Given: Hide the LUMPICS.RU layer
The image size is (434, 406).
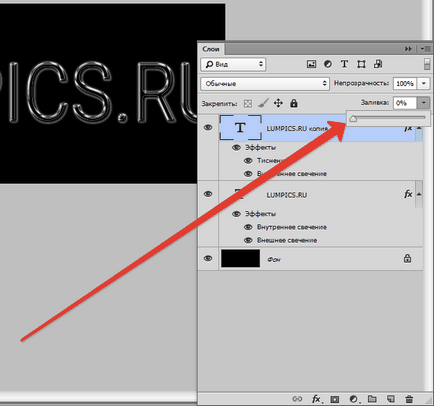Looking at the screenshot, I should point(208,194).
